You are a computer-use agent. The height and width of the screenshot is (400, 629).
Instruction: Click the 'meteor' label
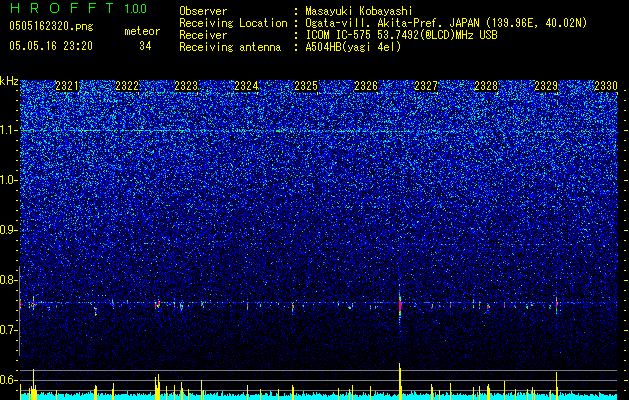pos(142,31)
